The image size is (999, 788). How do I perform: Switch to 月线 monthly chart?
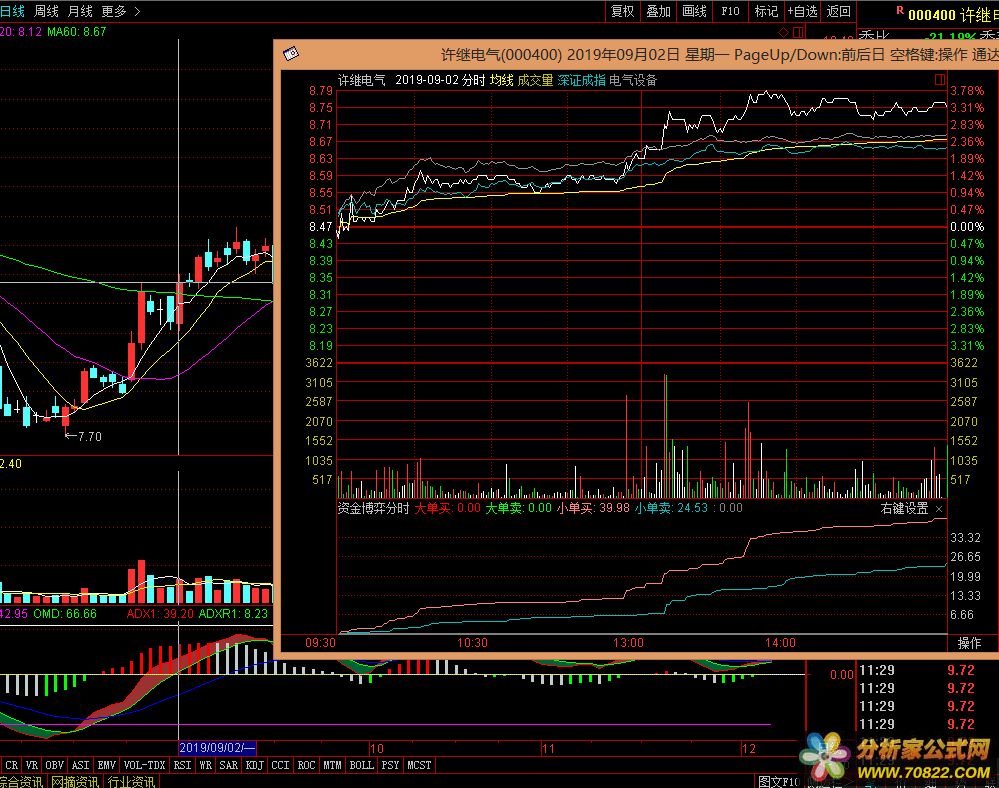point(80,11)
